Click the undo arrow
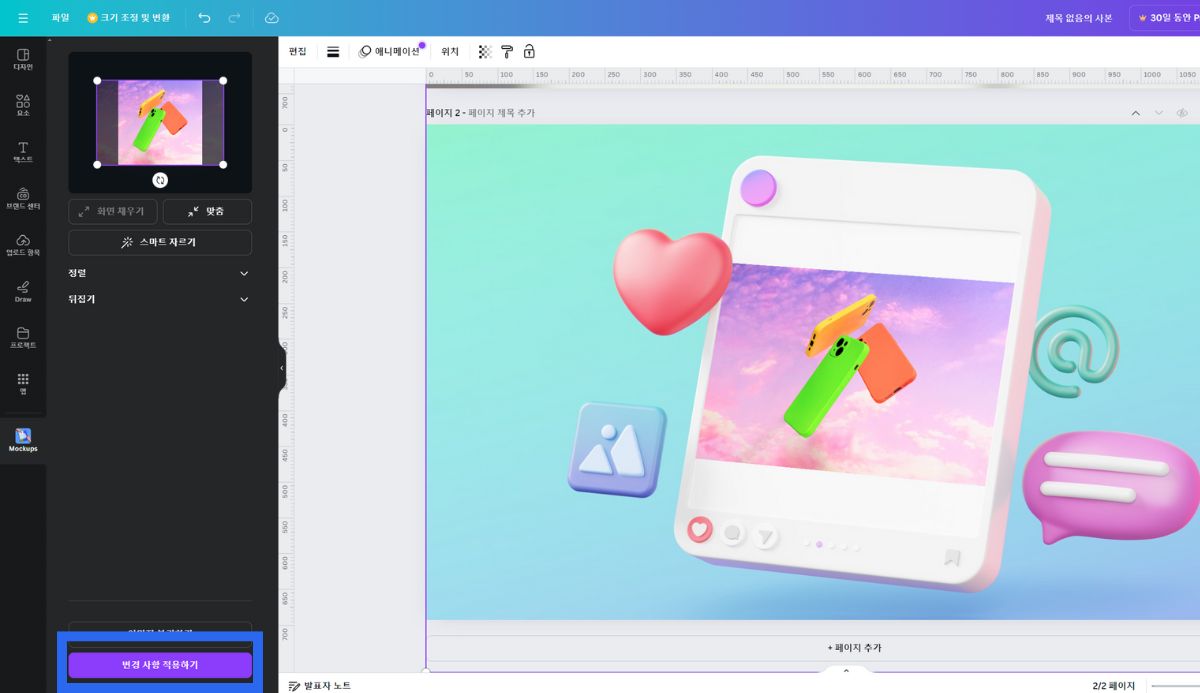 point(204,18)
